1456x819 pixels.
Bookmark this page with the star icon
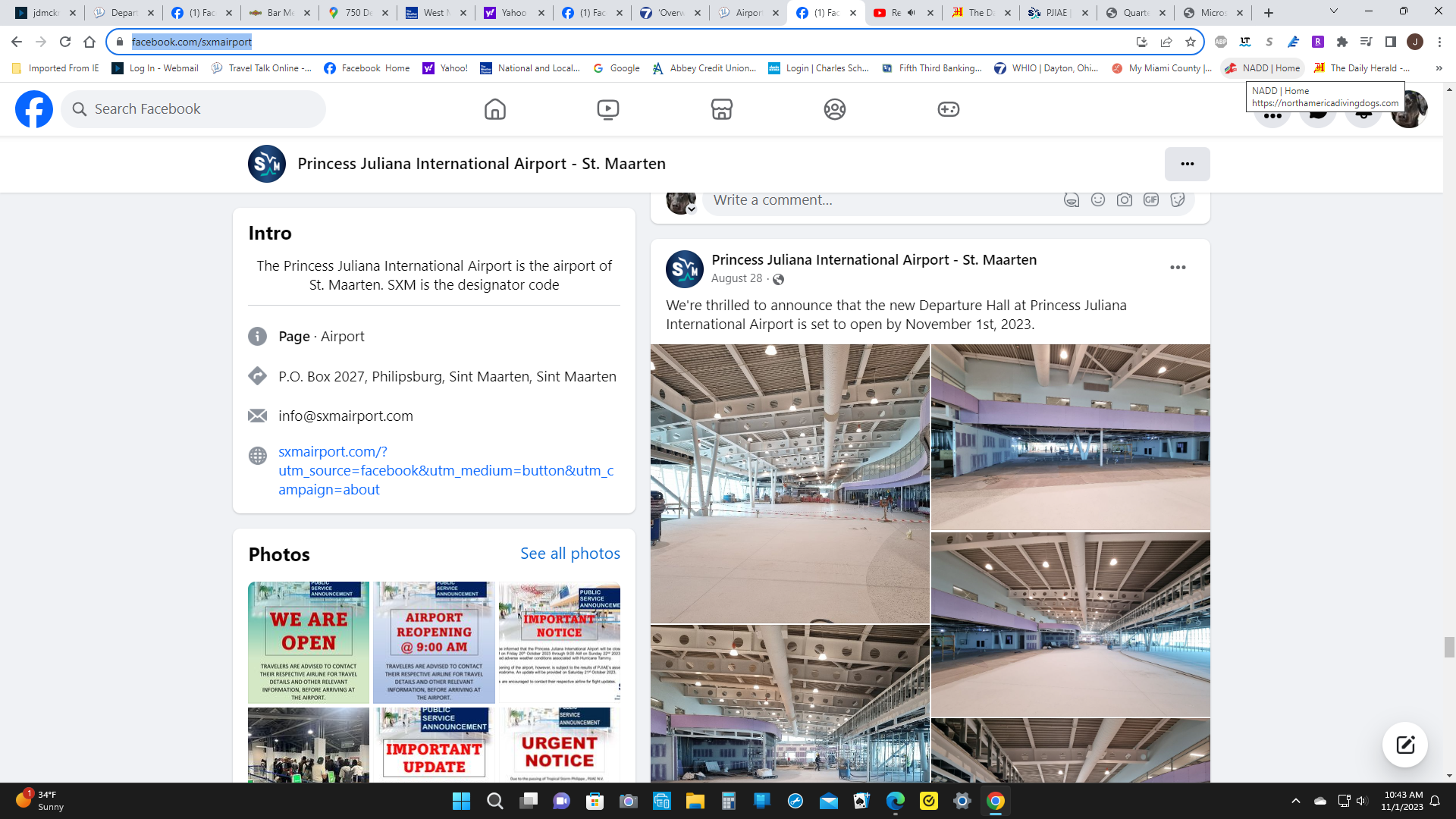pos(1191,42)
